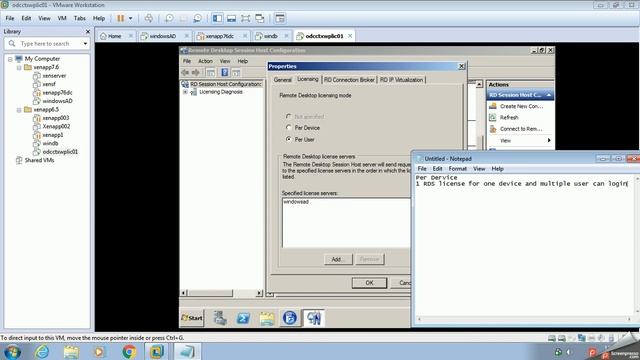Enter full screen mode via toolbar icon
This screenshot has width=640, height=360.
click(245, 18)
